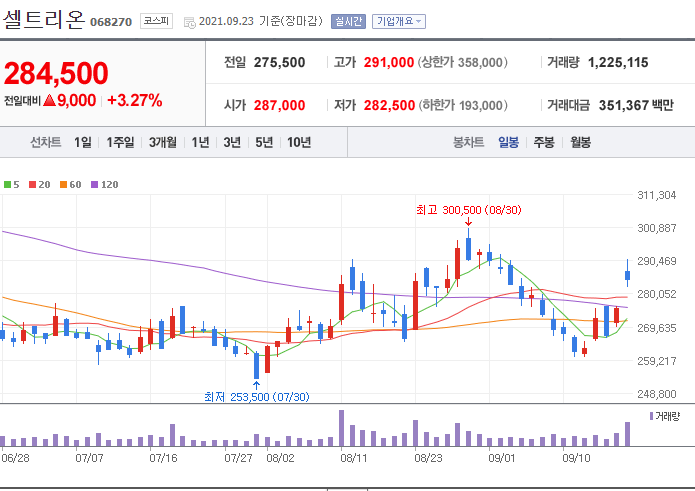Screen dimensions: 695x491
Task: Switch to 주봉 weekly candle chart
Action: 544,142
